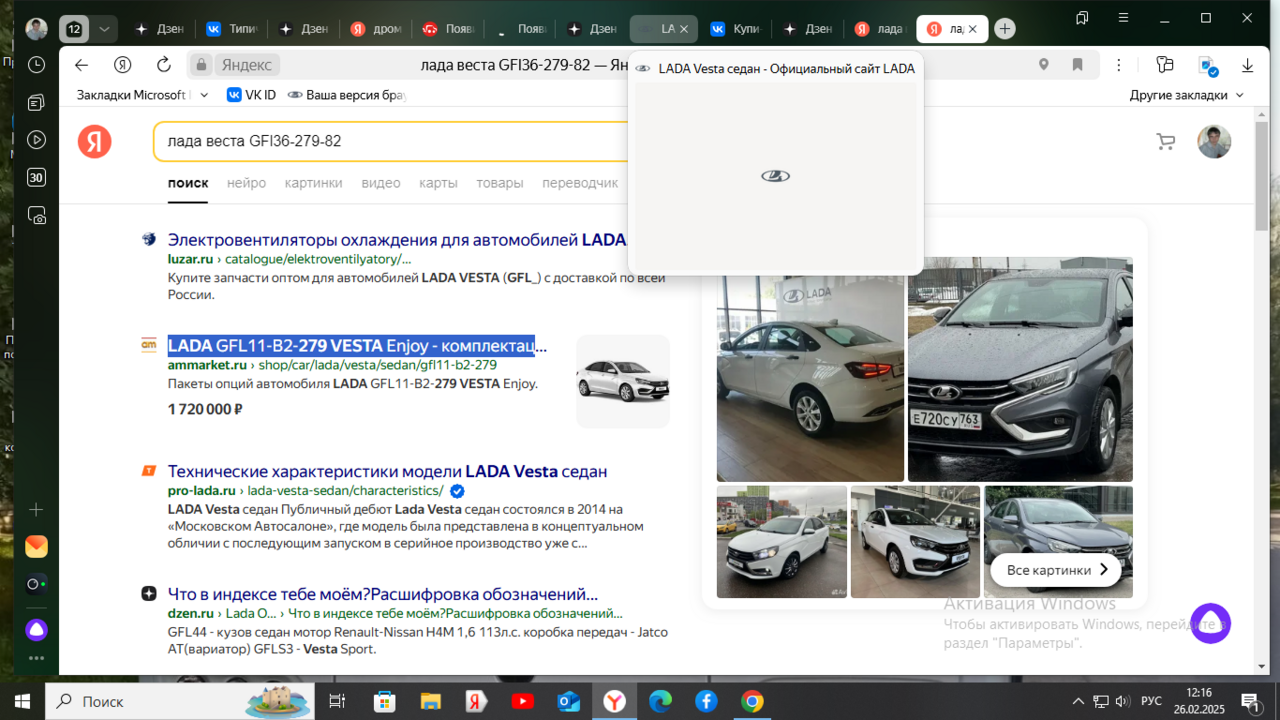Open Yandex home page icon in toolbar
1280x720 pixels.
123,65
